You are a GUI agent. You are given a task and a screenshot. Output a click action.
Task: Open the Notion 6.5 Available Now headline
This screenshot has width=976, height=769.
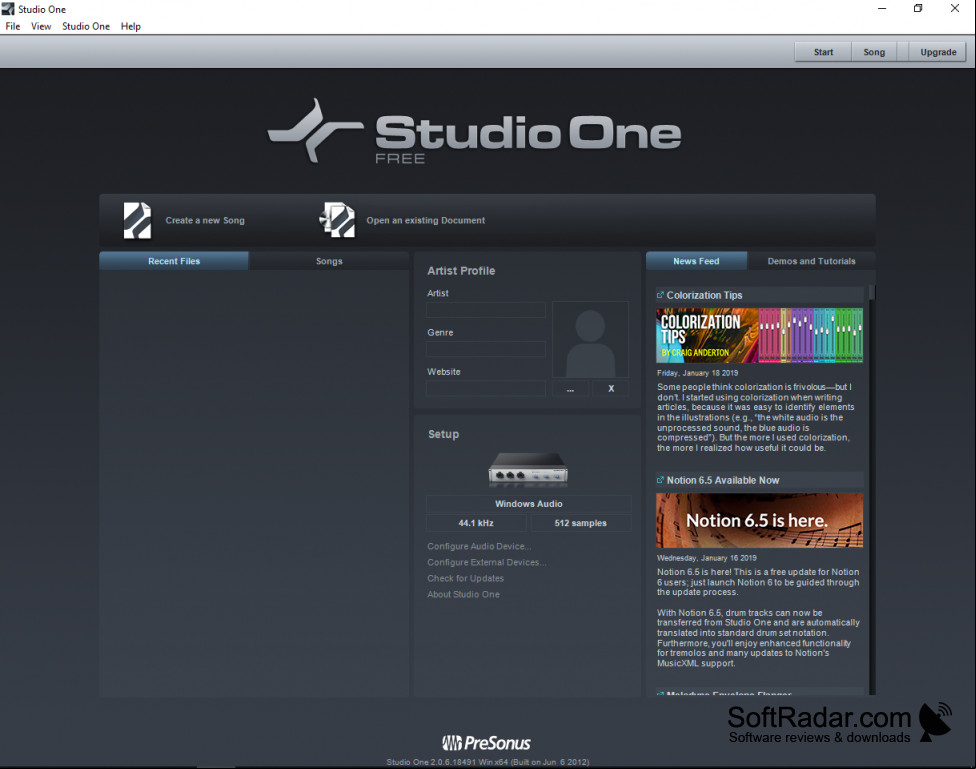coord(723,480)
